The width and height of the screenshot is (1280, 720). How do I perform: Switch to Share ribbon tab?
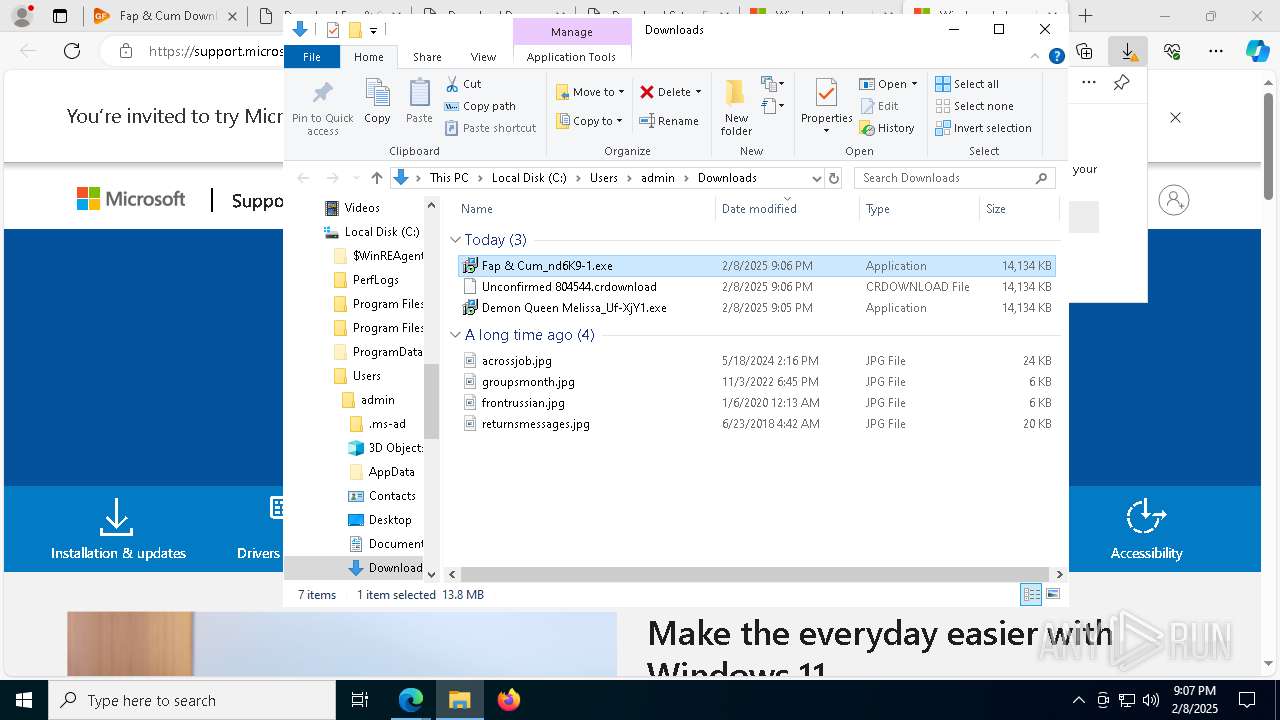pyautogui.click(x=427, y=57)
